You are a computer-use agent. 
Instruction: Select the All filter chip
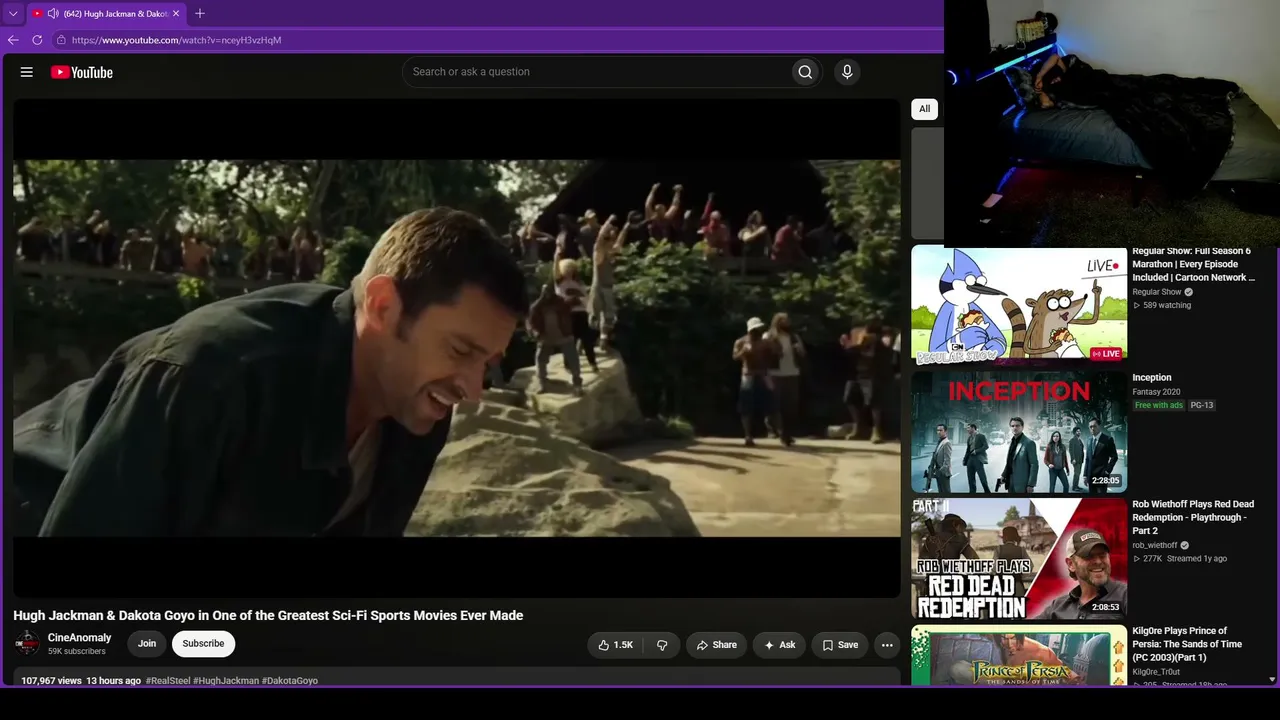tap(924, 109)
